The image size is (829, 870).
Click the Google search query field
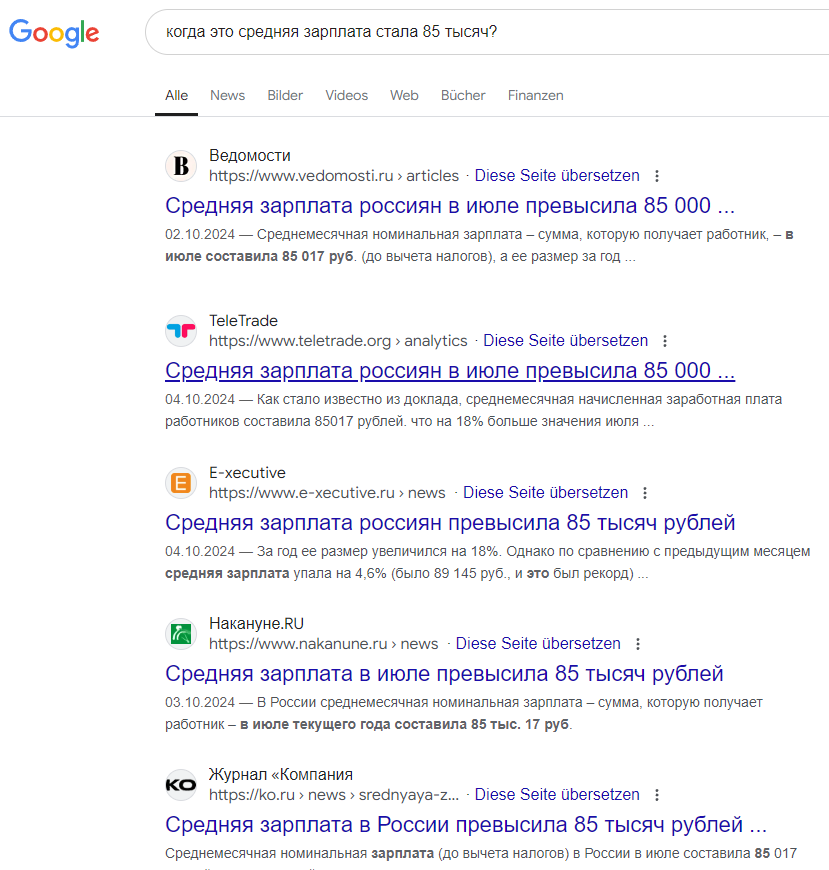[x=480, y=32]
